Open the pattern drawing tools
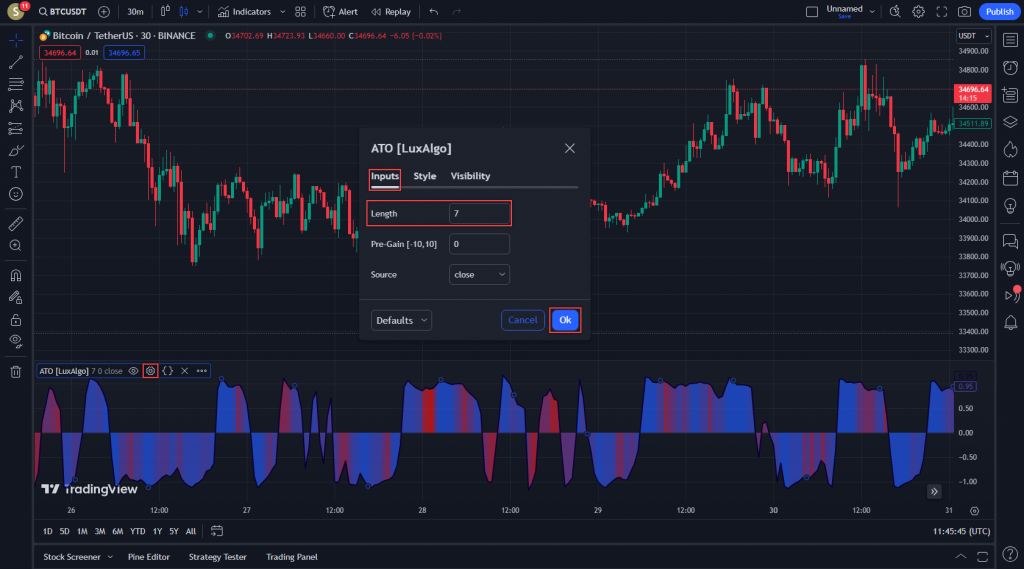Image resolution: width=1024 pixels, height=569 pixels. point(16,106)
